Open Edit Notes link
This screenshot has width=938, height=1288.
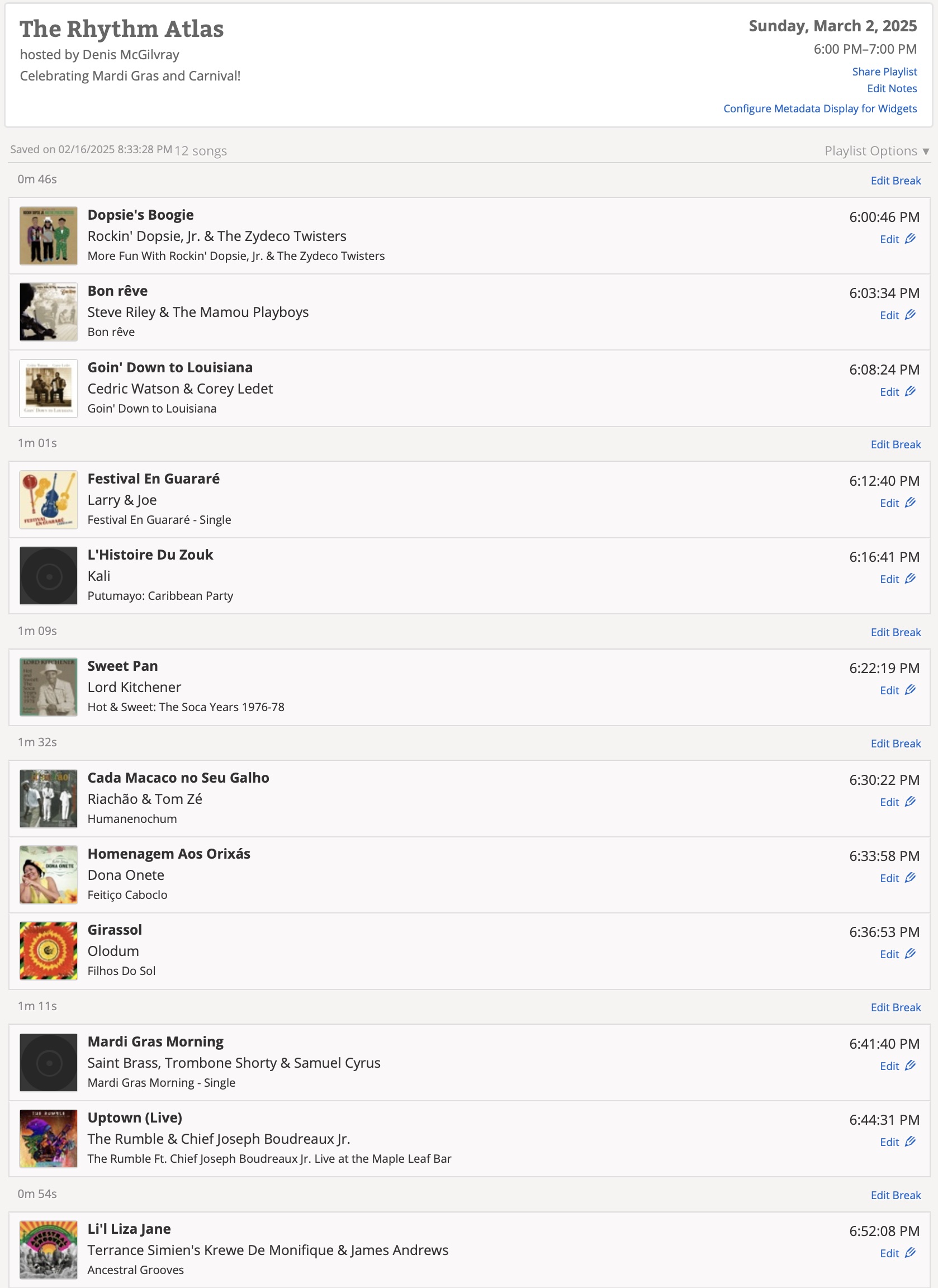892,88
